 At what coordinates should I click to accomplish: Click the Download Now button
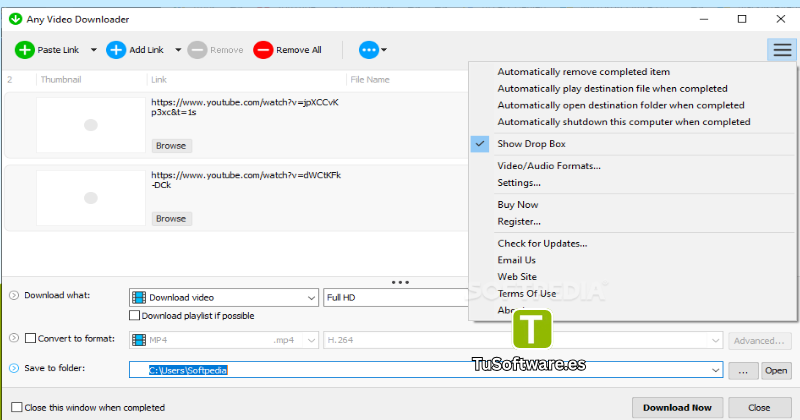click(678, 407)
